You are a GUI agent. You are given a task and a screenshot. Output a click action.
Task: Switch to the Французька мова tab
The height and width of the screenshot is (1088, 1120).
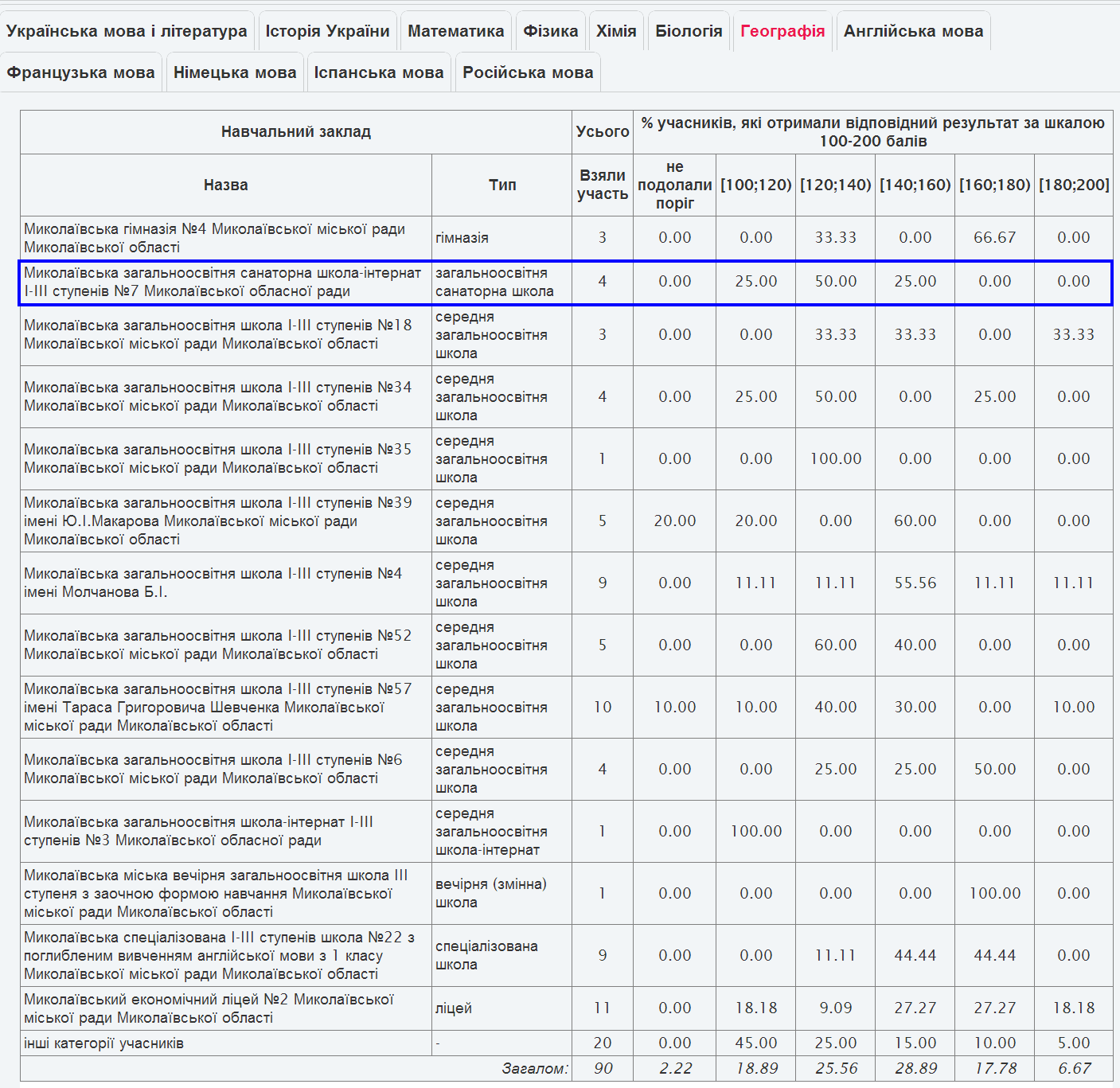(80, 72)
